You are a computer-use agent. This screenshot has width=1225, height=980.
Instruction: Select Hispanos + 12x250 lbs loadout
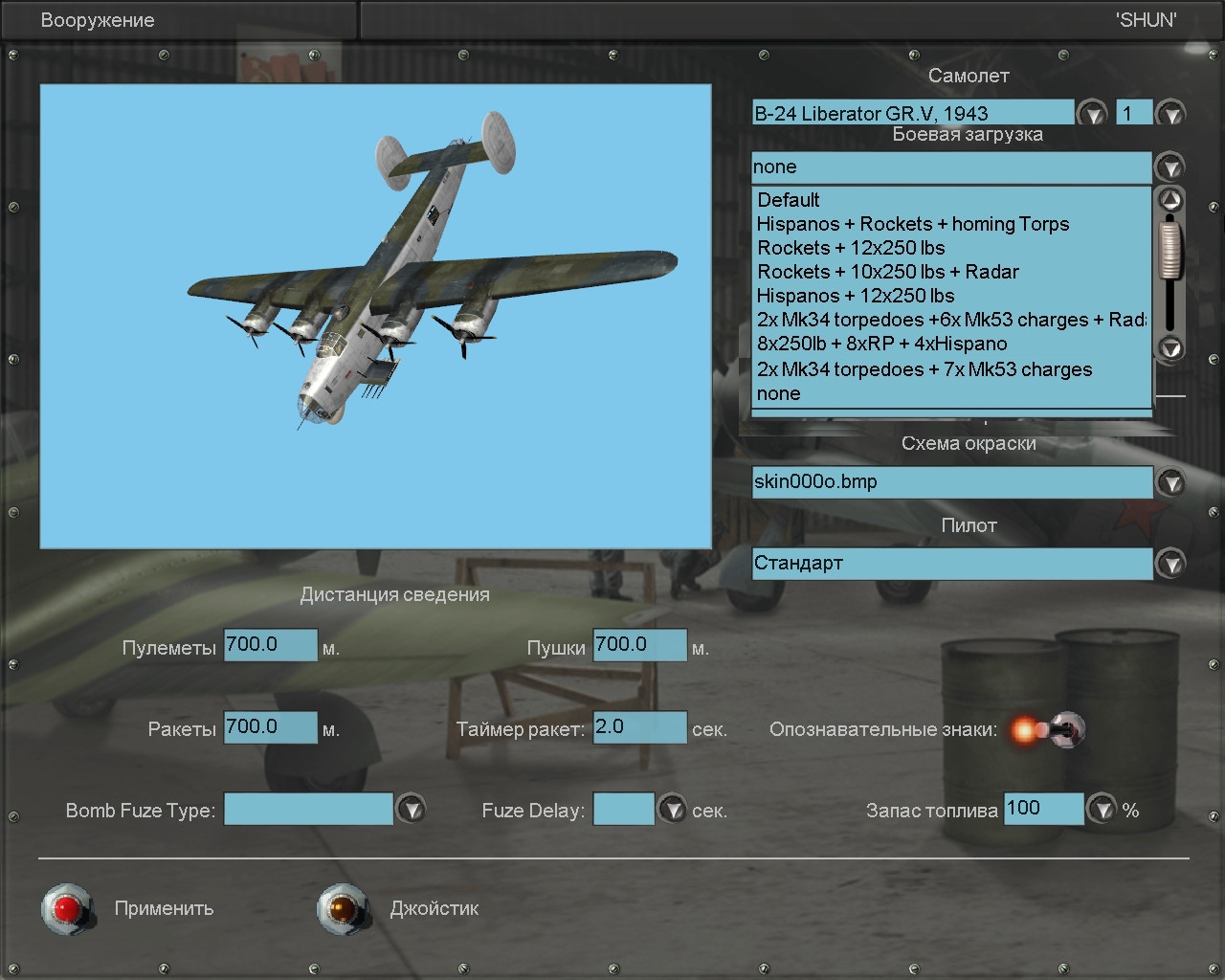coord(952,296)
